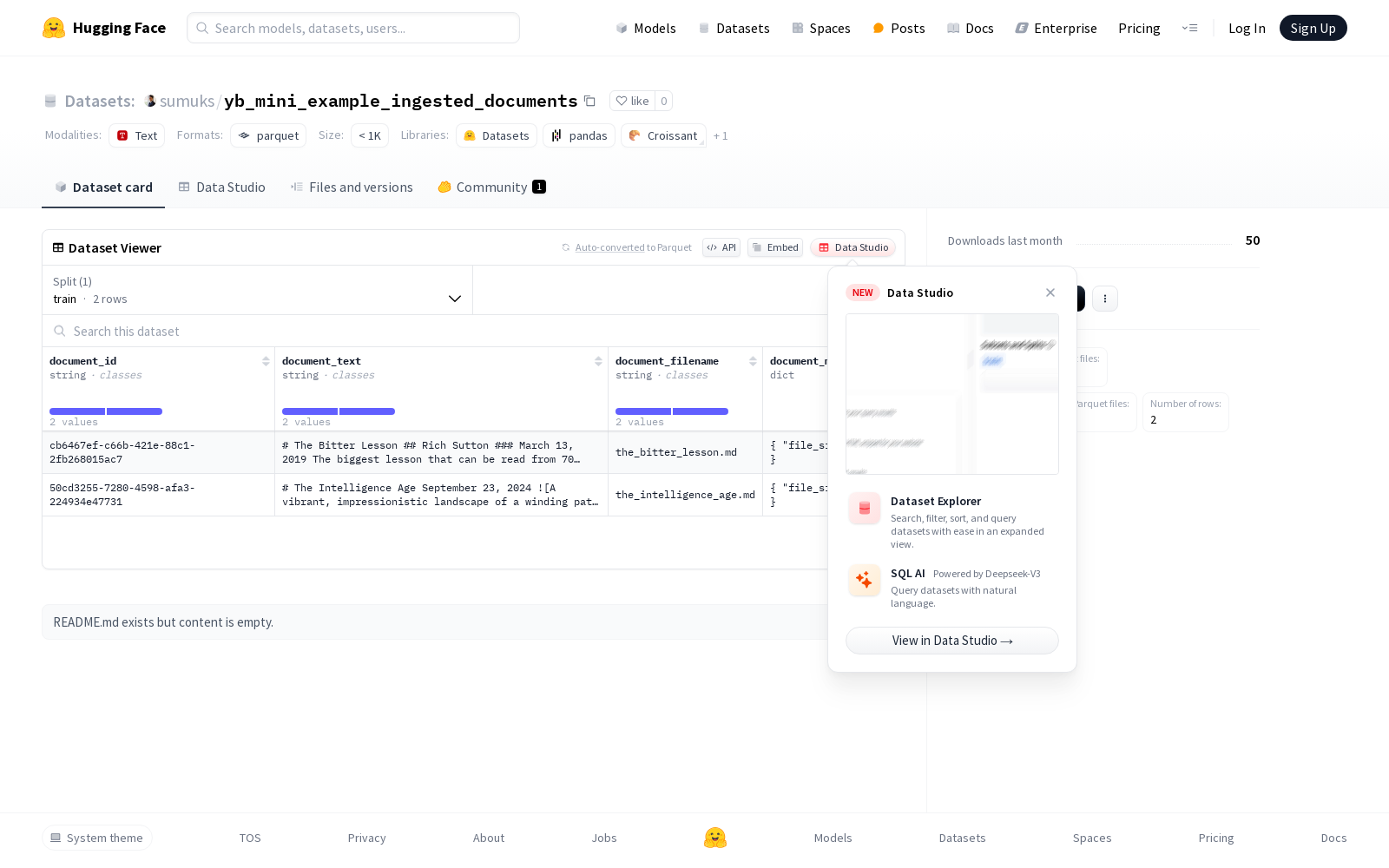Viewport: 1389px width, 868px height.
Task: Click the Hugging Face logo icon
Action: point(54,28)
